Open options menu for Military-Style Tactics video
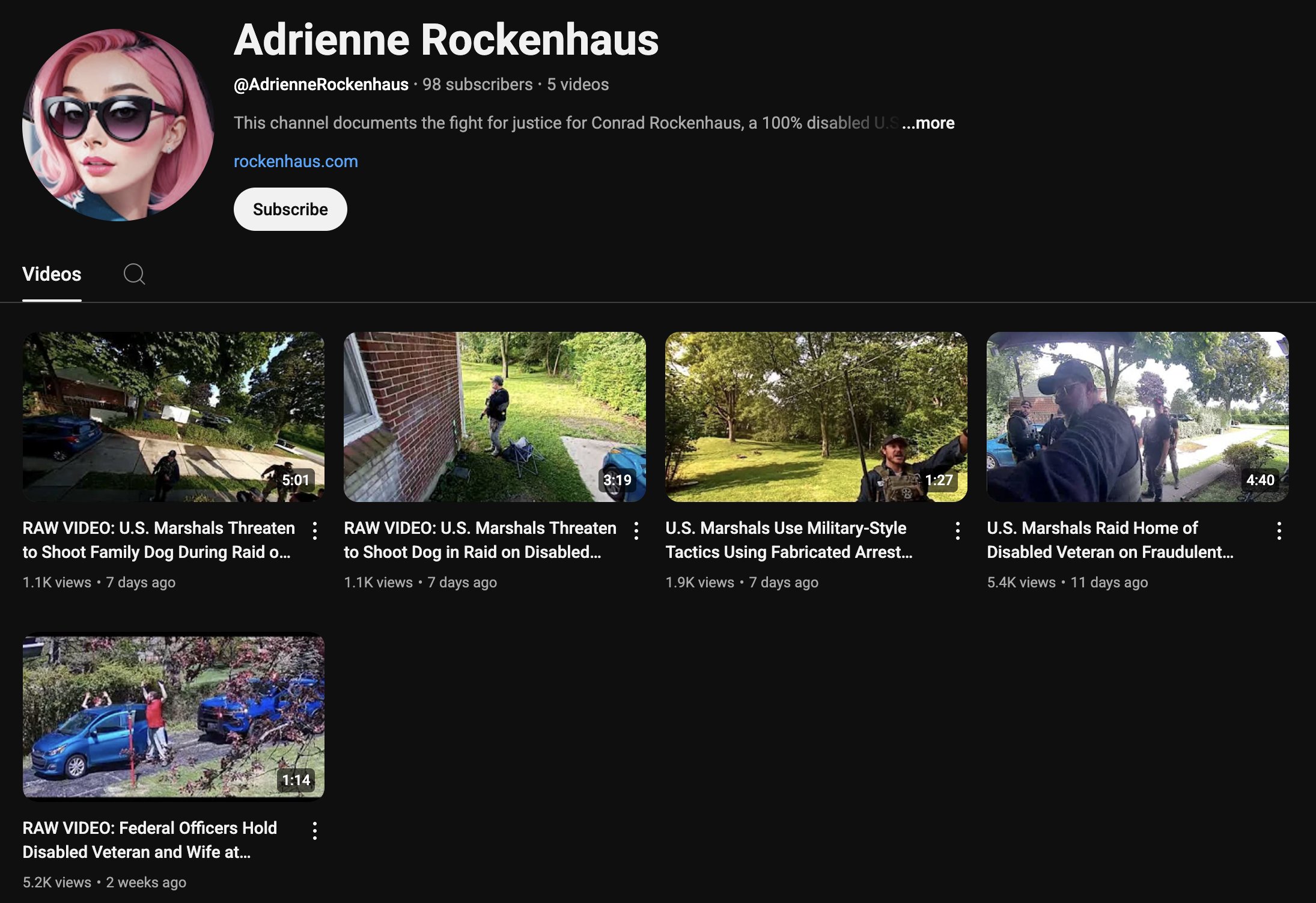This screenshot has width=1316, height=903. (x=958, y=530)
